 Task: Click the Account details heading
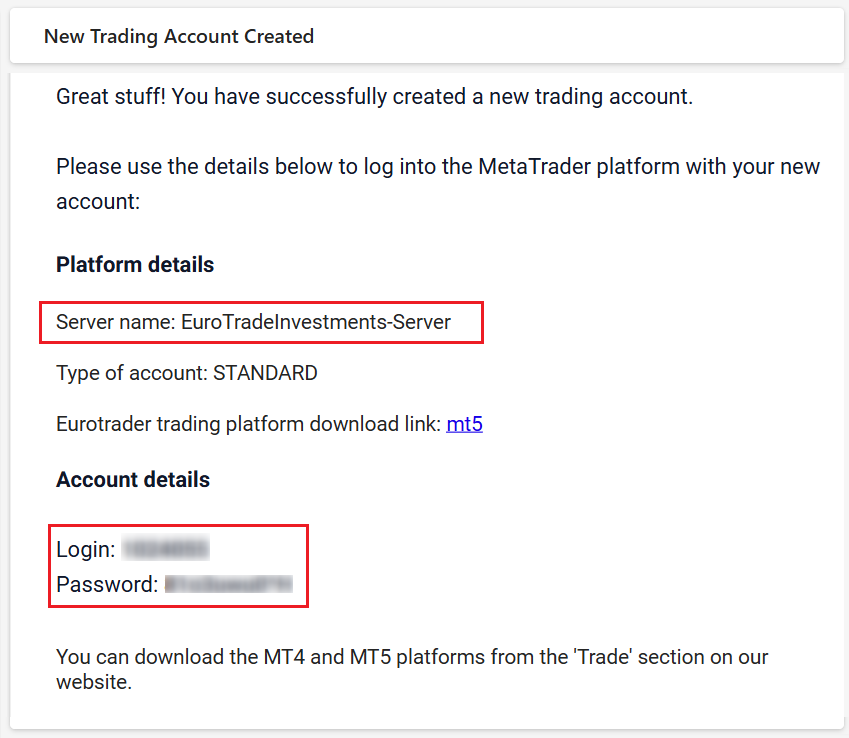click(x=133, y=480)
